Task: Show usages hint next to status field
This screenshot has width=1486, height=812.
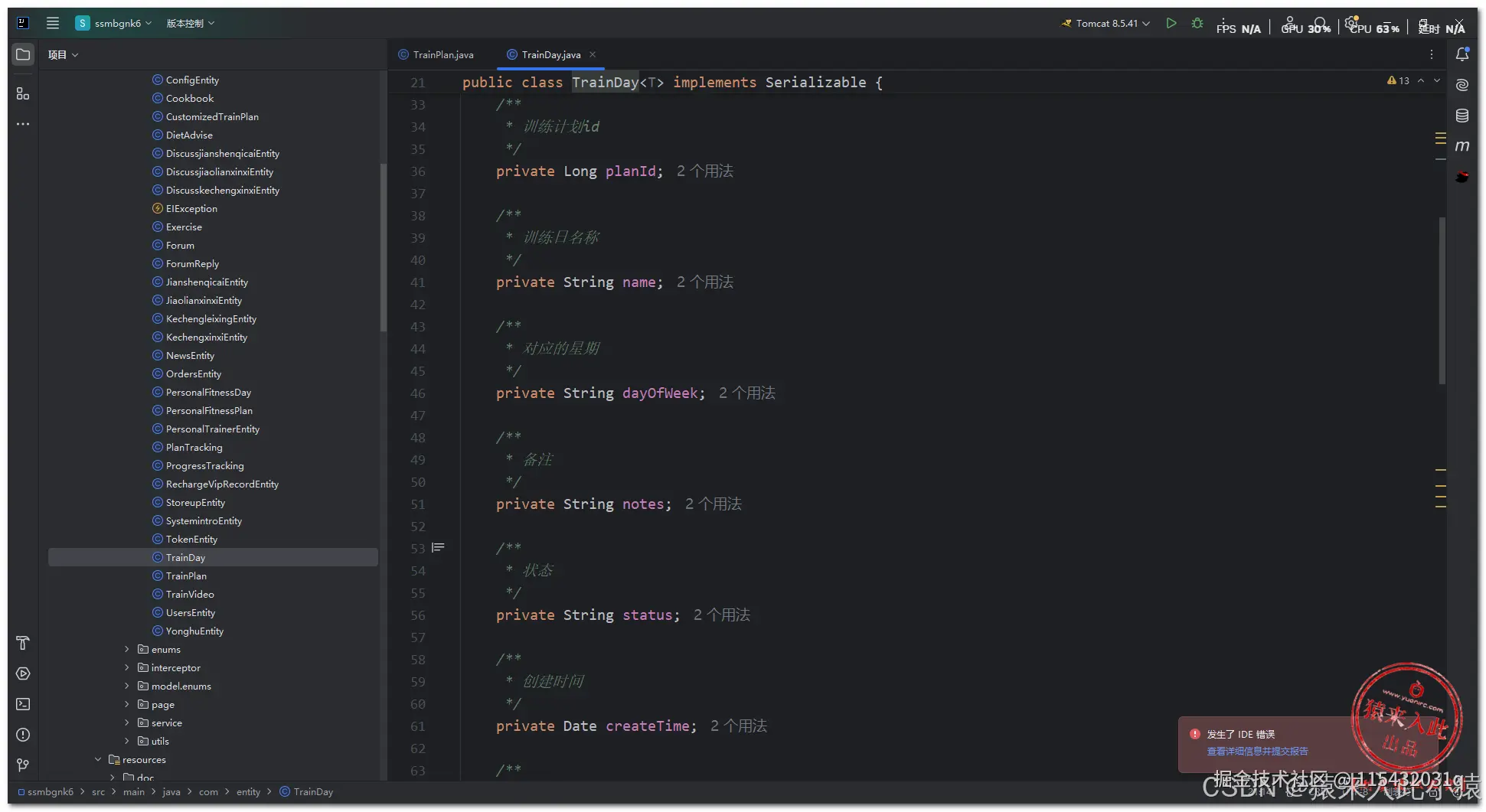Action: tap(722, 615)
